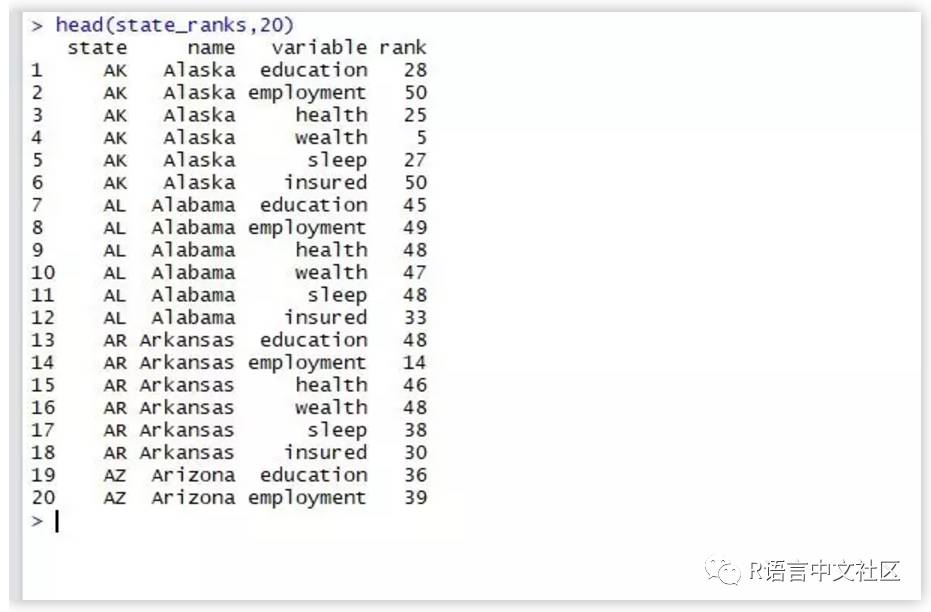
Task: Click Arkansas employment rank value 14
Action: click(x=415, y=362)
